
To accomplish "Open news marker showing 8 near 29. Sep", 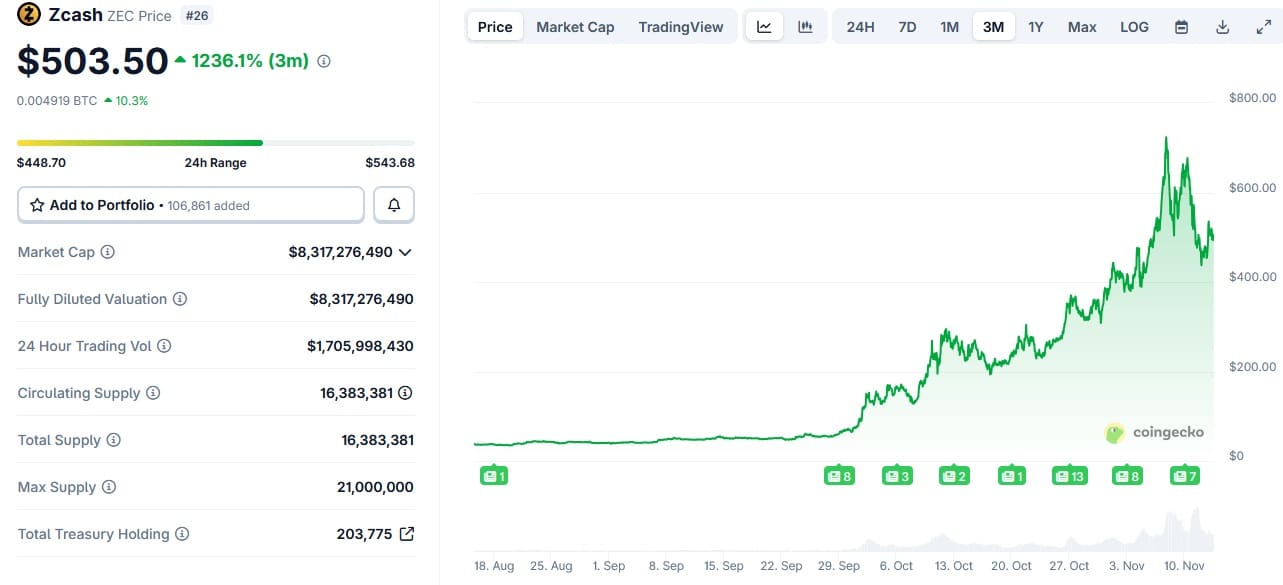I will click(839, 476).
